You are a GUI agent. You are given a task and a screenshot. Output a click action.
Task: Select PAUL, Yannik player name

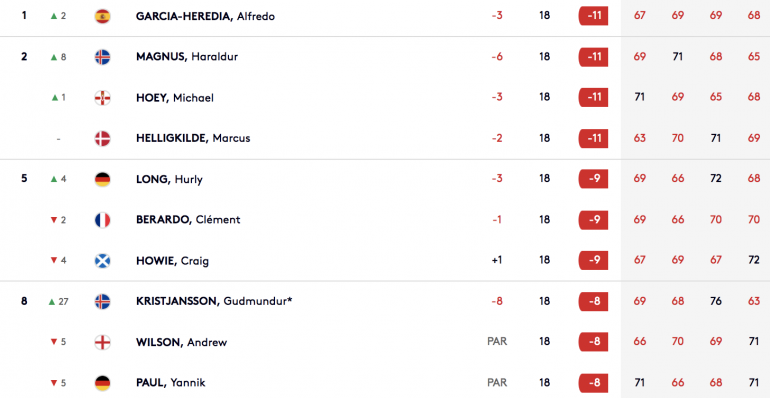pos(170,383)
